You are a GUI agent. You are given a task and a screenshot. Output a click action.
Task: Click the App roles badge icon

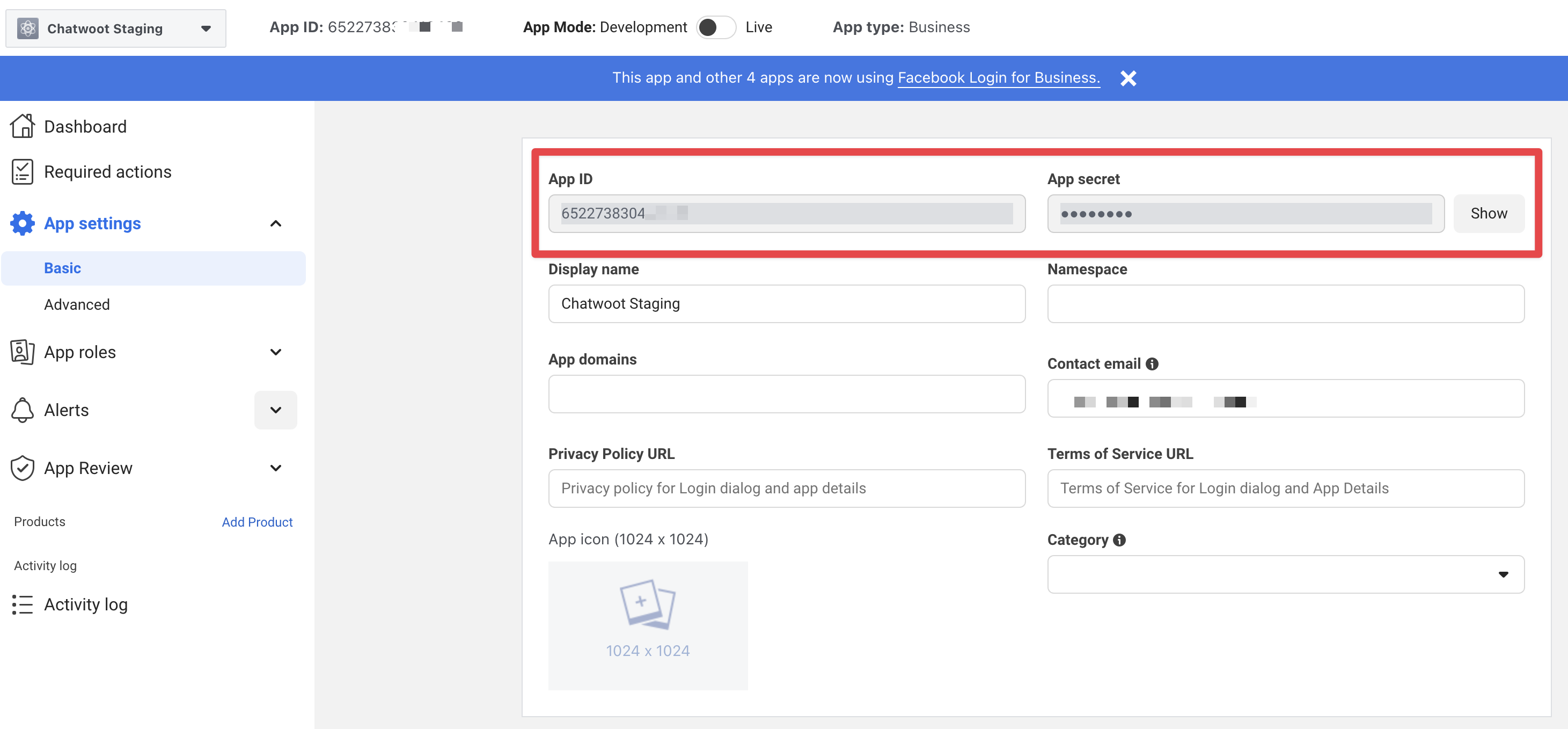23,352
